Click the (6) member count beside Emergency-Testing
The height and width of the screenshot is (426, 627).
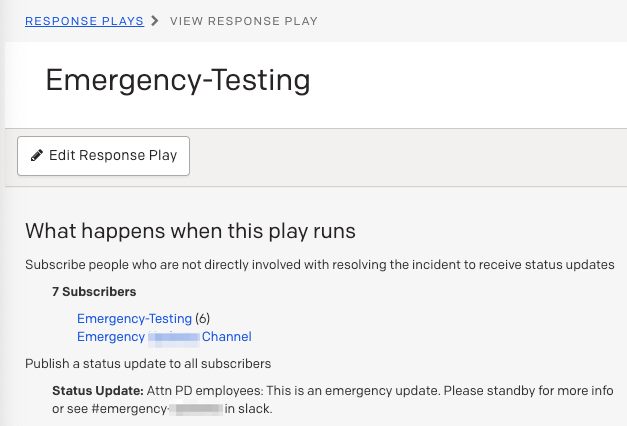(202, 318)
